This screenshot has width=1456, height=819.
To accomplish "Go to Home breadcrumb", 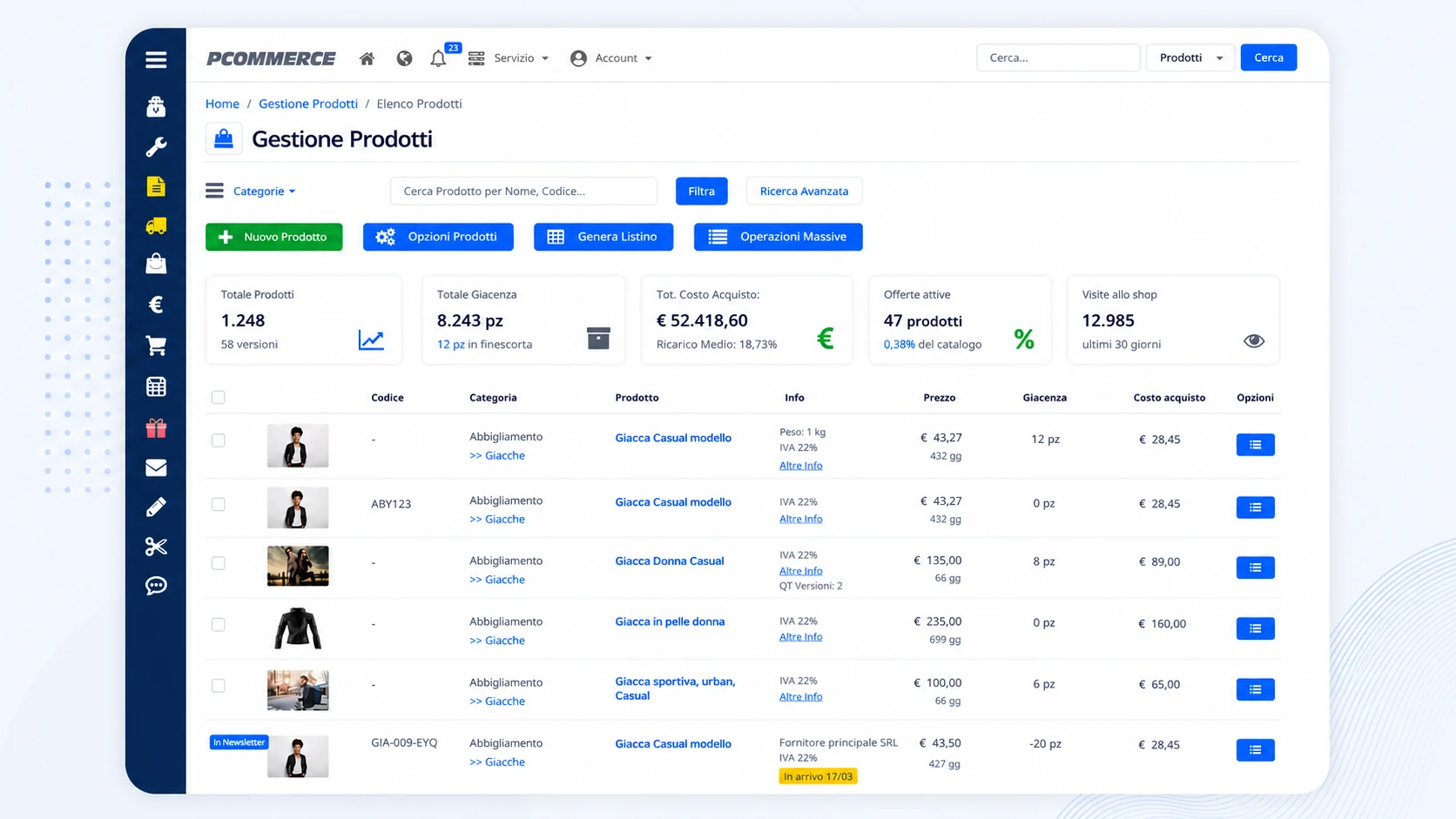I will [222, 104].
